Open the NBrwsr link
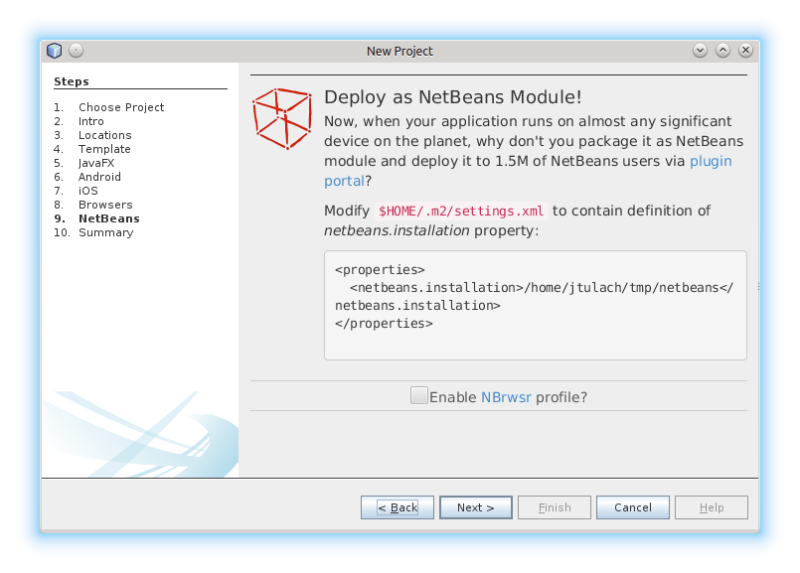800x573 pixels. pyautogui.click(x=506, y=397)
